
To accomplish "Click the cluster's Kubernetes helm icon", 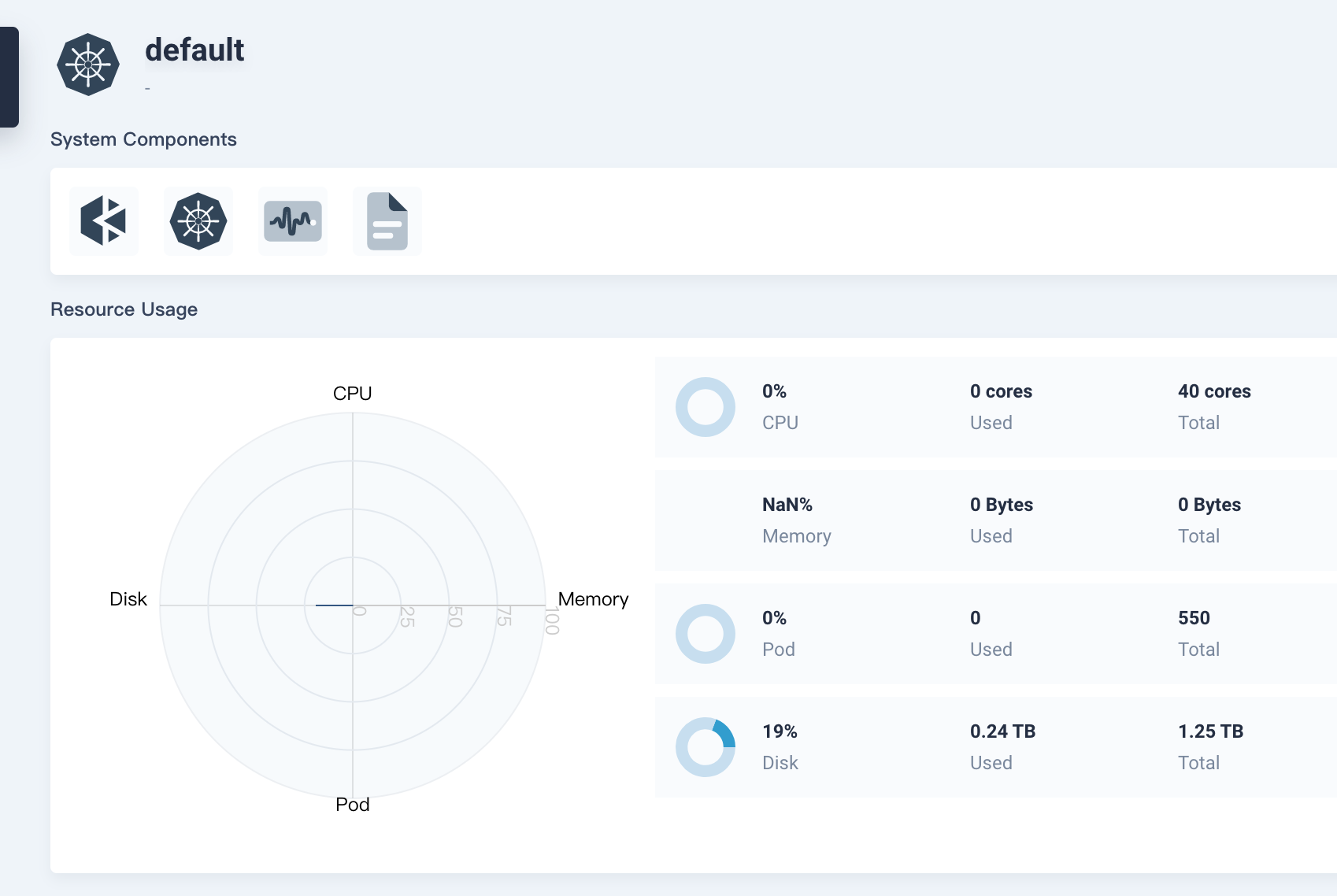I will tap(88, 65).
